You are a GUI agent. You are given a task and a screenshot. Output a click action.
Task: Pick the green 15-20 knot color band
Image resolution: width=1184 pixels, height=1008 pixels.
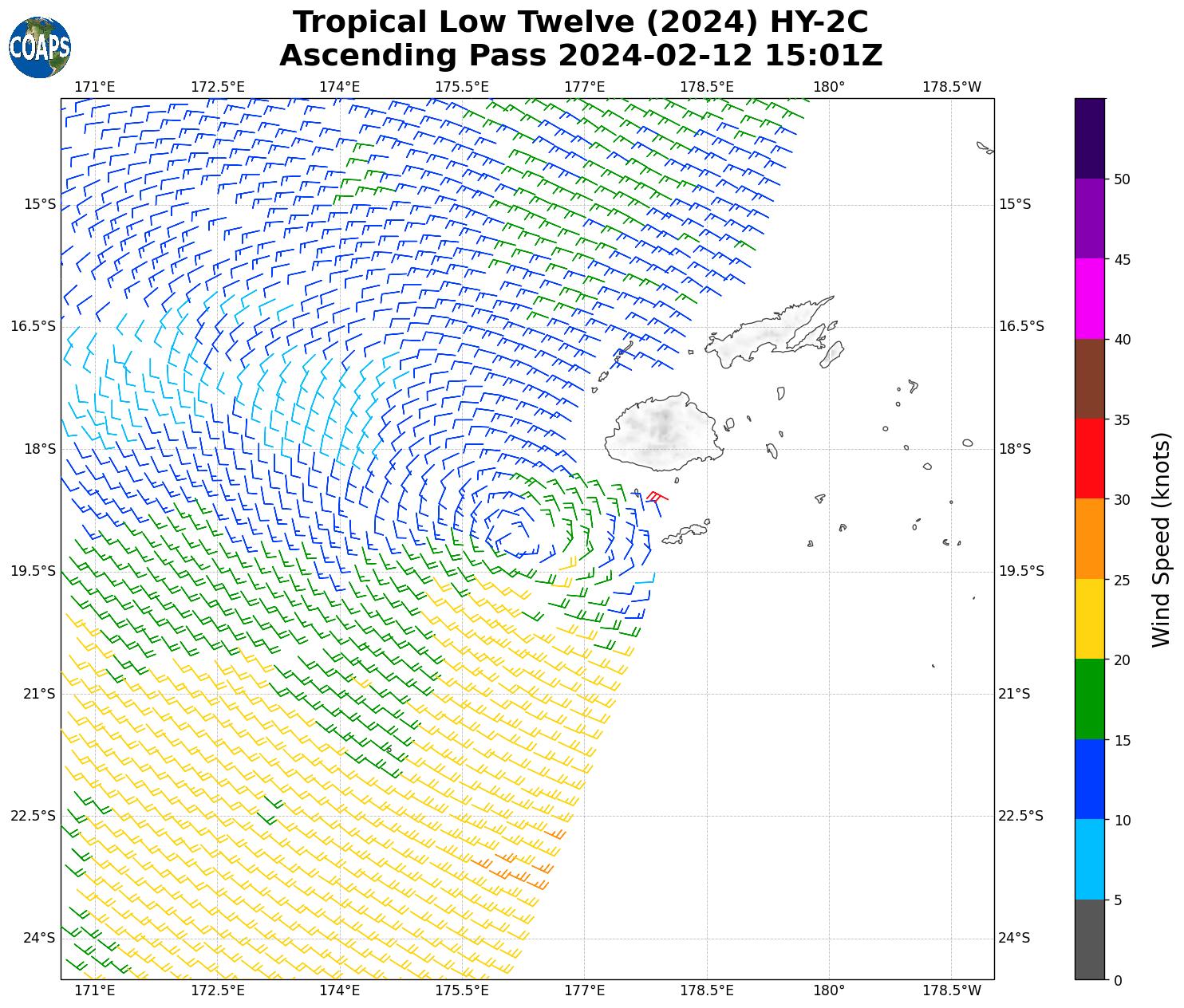1090,699
